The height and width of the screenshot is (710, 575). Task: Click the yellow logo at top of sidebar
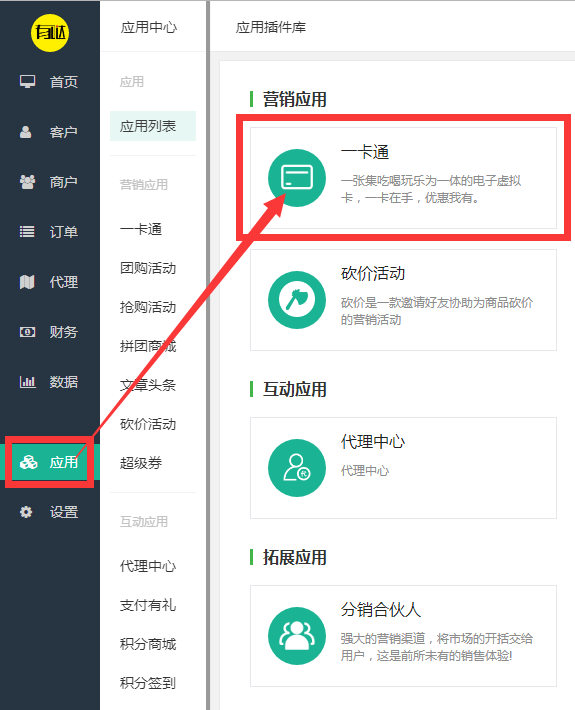[50, 32]
